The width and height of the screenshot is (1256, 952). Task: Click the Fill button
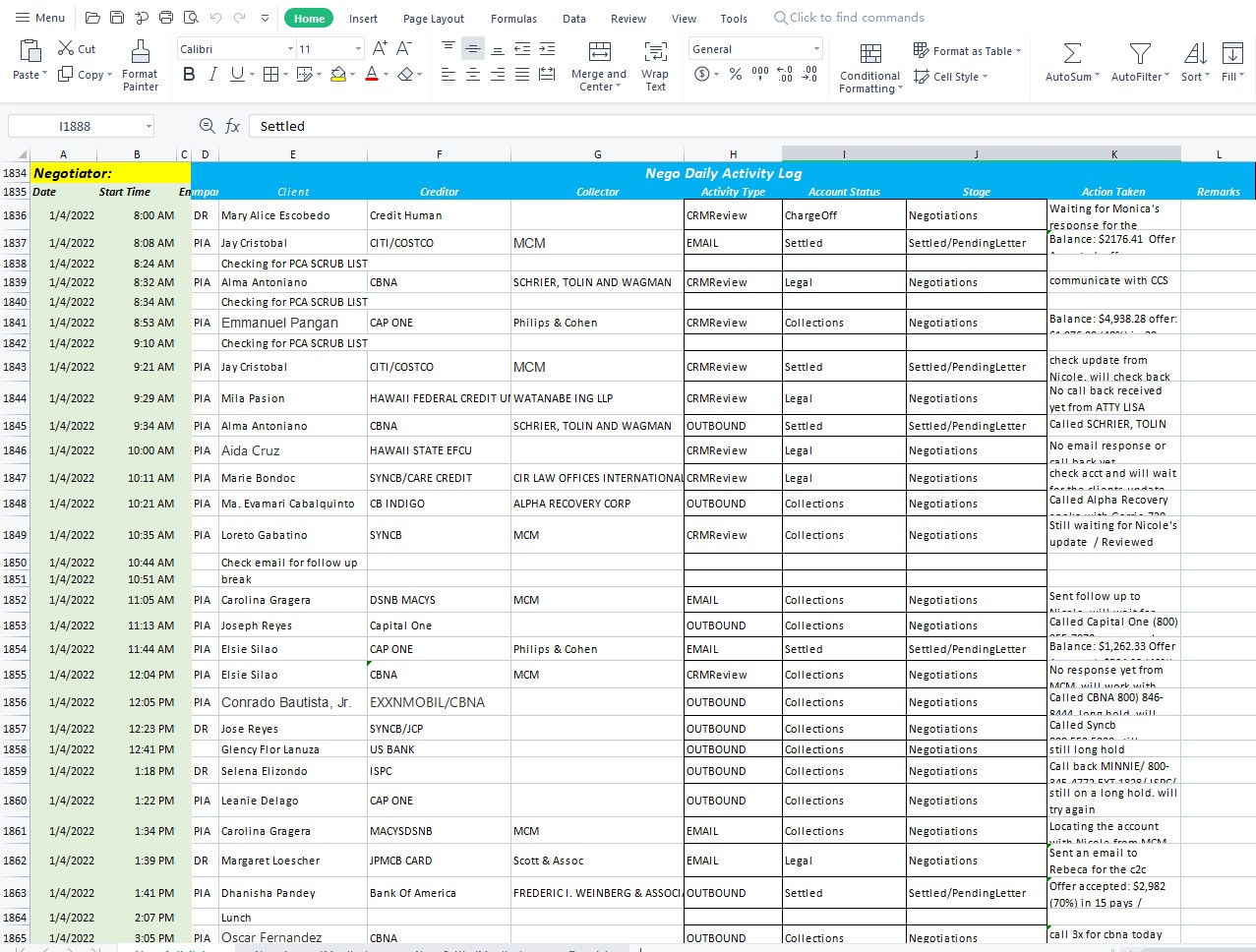[1232, 61]
